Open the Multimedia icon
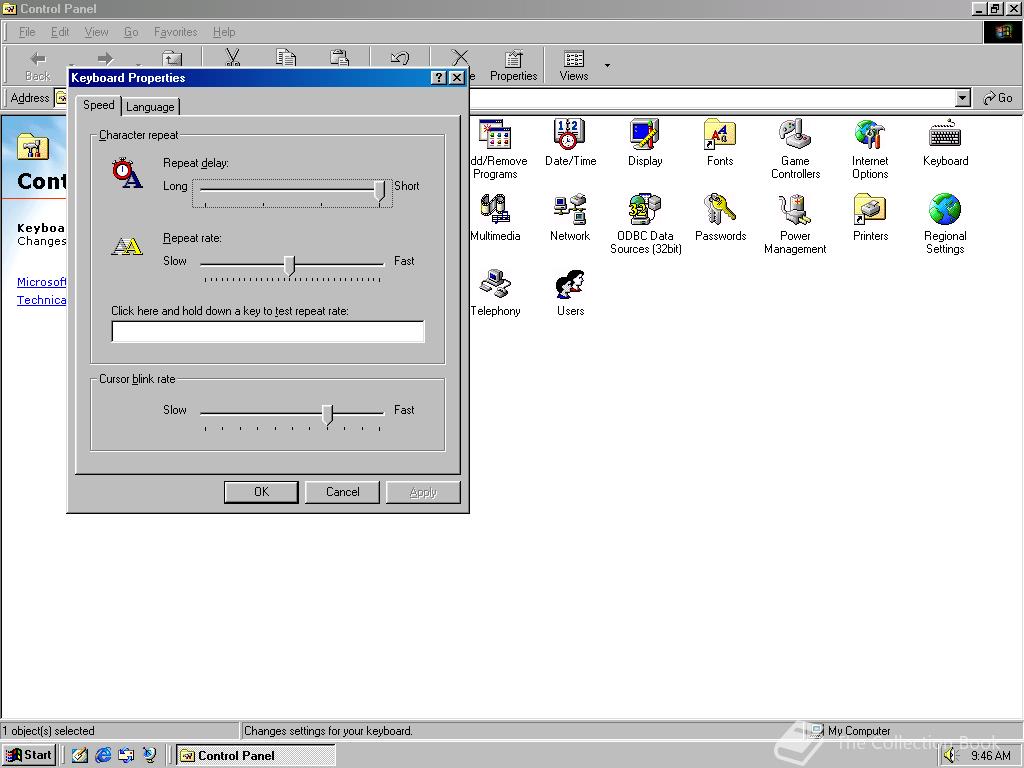This screenshot has width=1024, height=768. (x=495, y=217)
